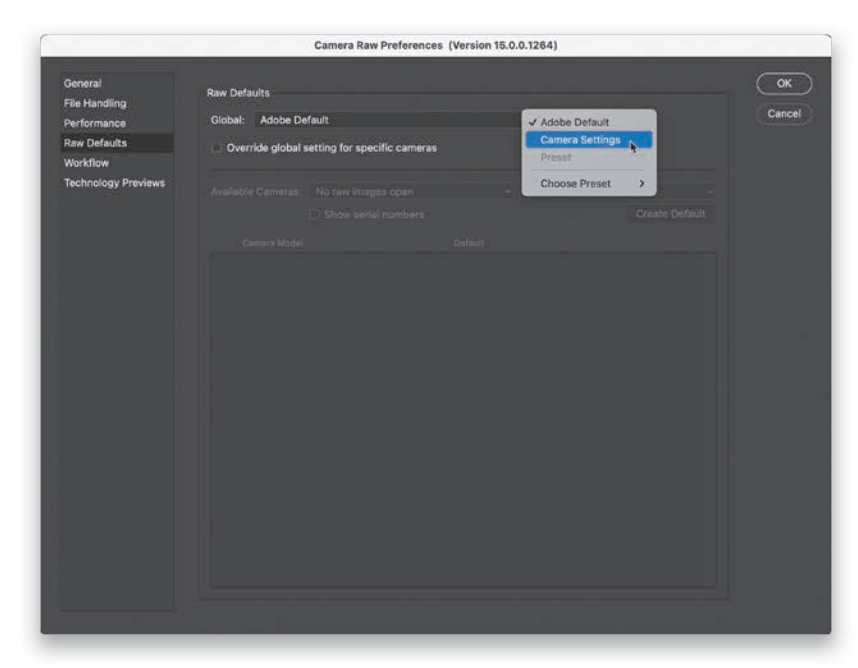The height and width of the screenshot is (668, 858).
Task: Click inside the empty camera list area
Action: (462, 420)
